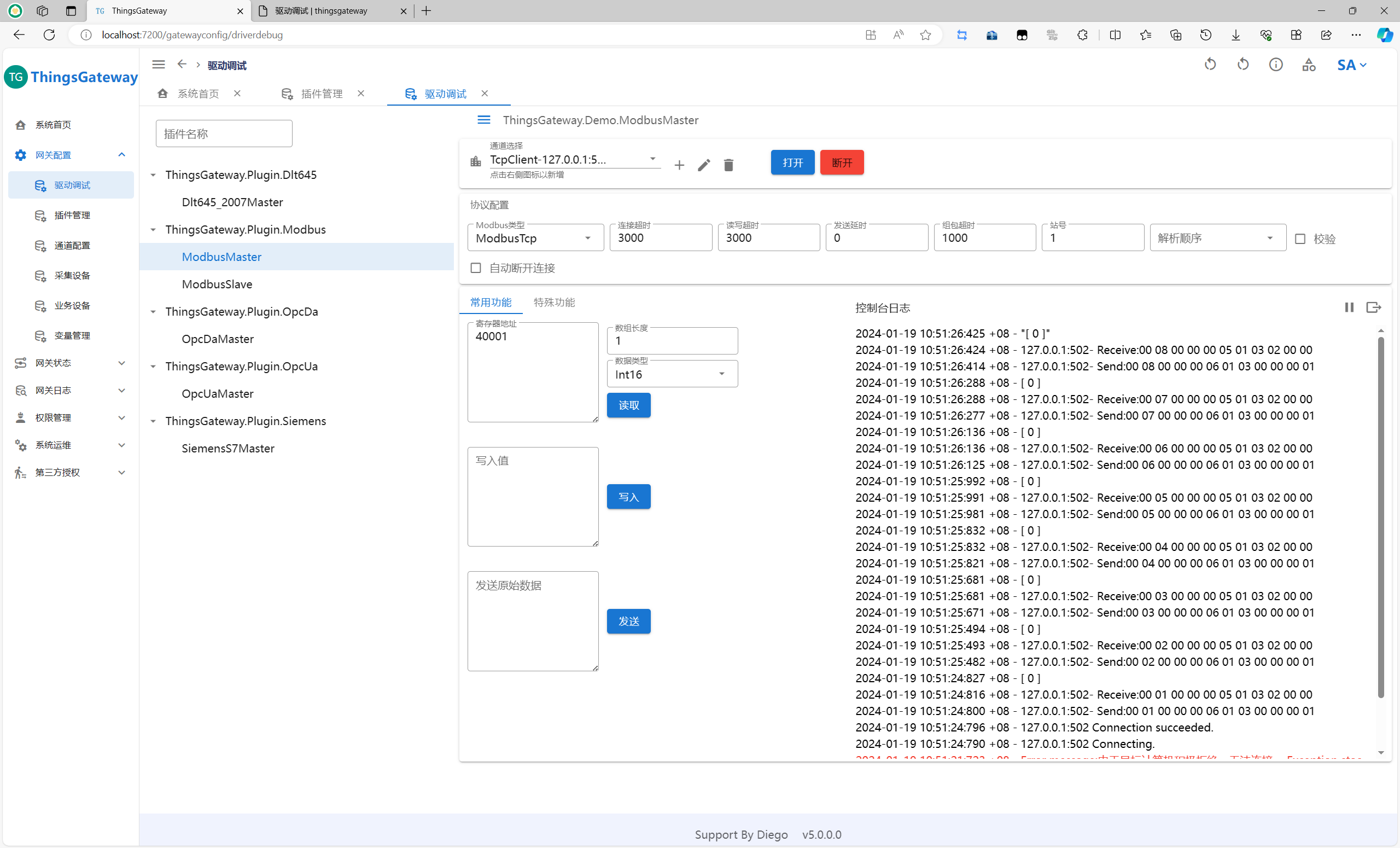Enable the 校验 checkbox
The image size is (1400, 848).
coord(1300,239)
